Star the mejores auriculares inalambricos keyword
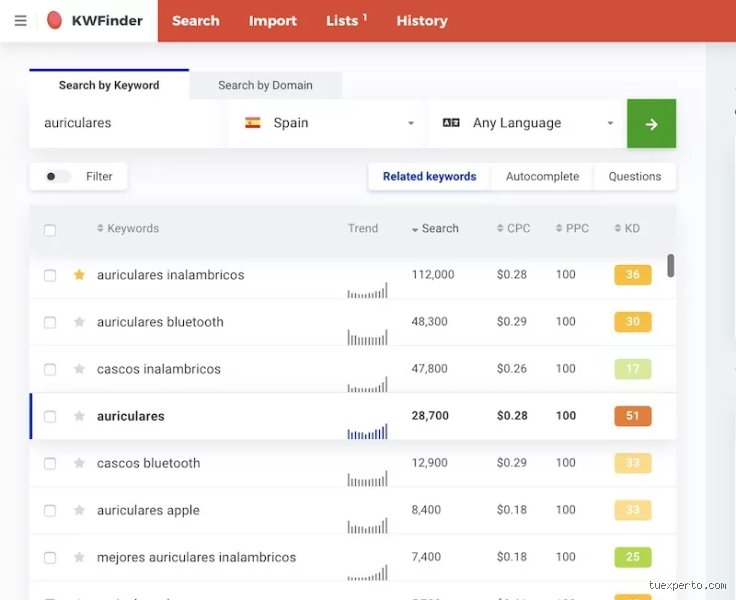Viewport: 736px width, 600px height. click(79, 557)
